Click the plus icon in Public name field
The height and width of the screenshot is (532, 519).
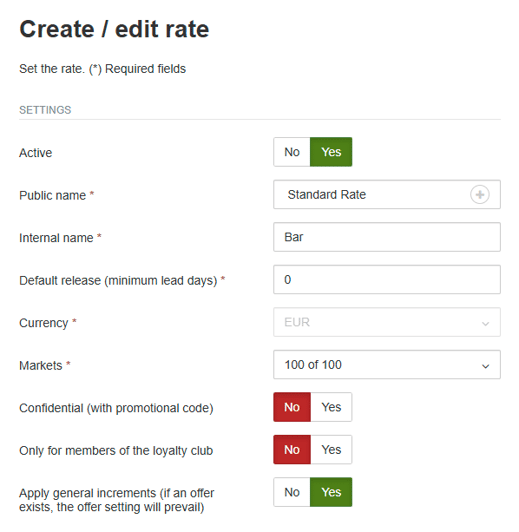pos(479,195)
